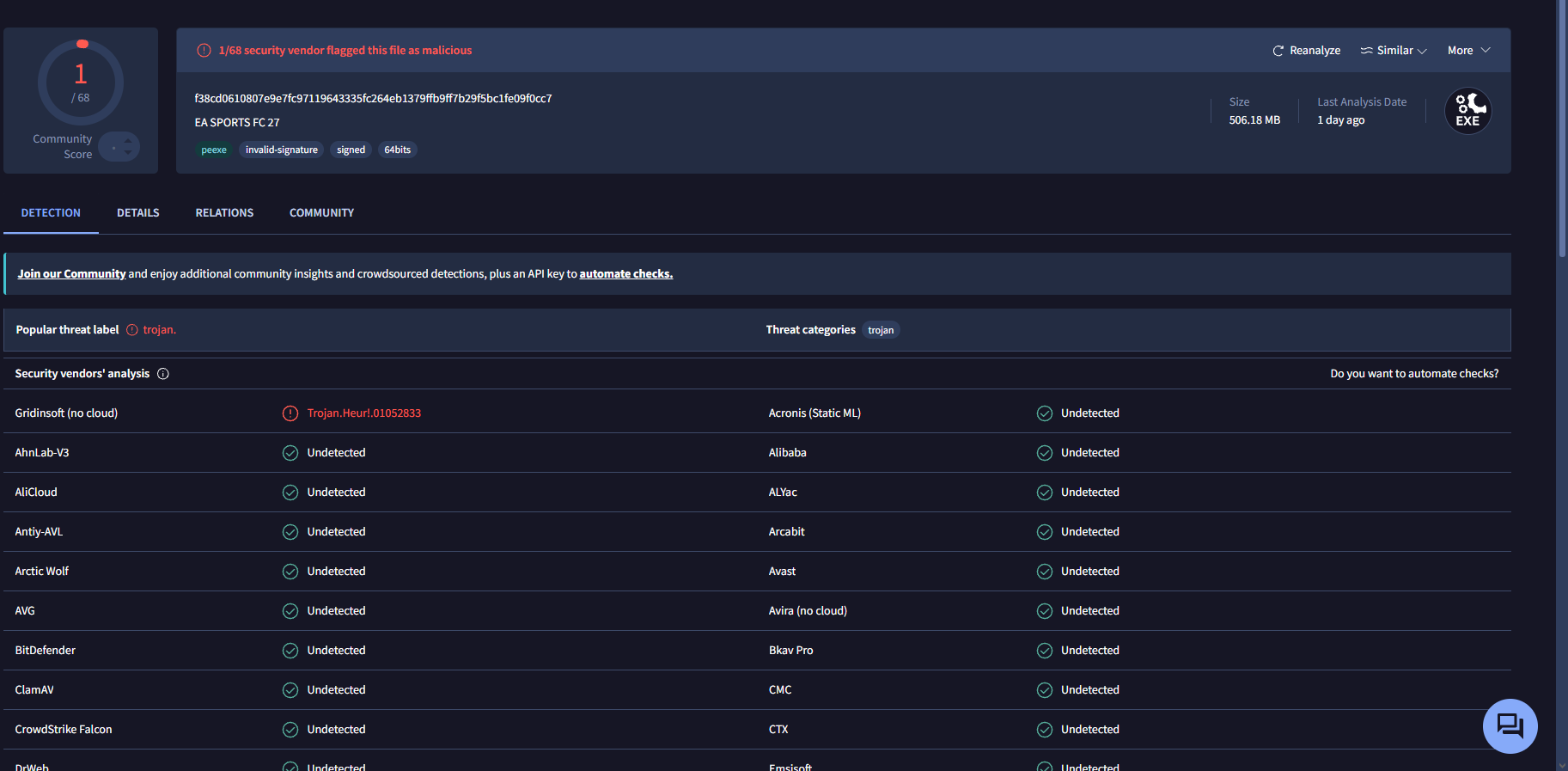The width and height of the screenshot is (1568, 771).
Task: Click the file name EA SPORTS FC 27
Action: (237, 123)
